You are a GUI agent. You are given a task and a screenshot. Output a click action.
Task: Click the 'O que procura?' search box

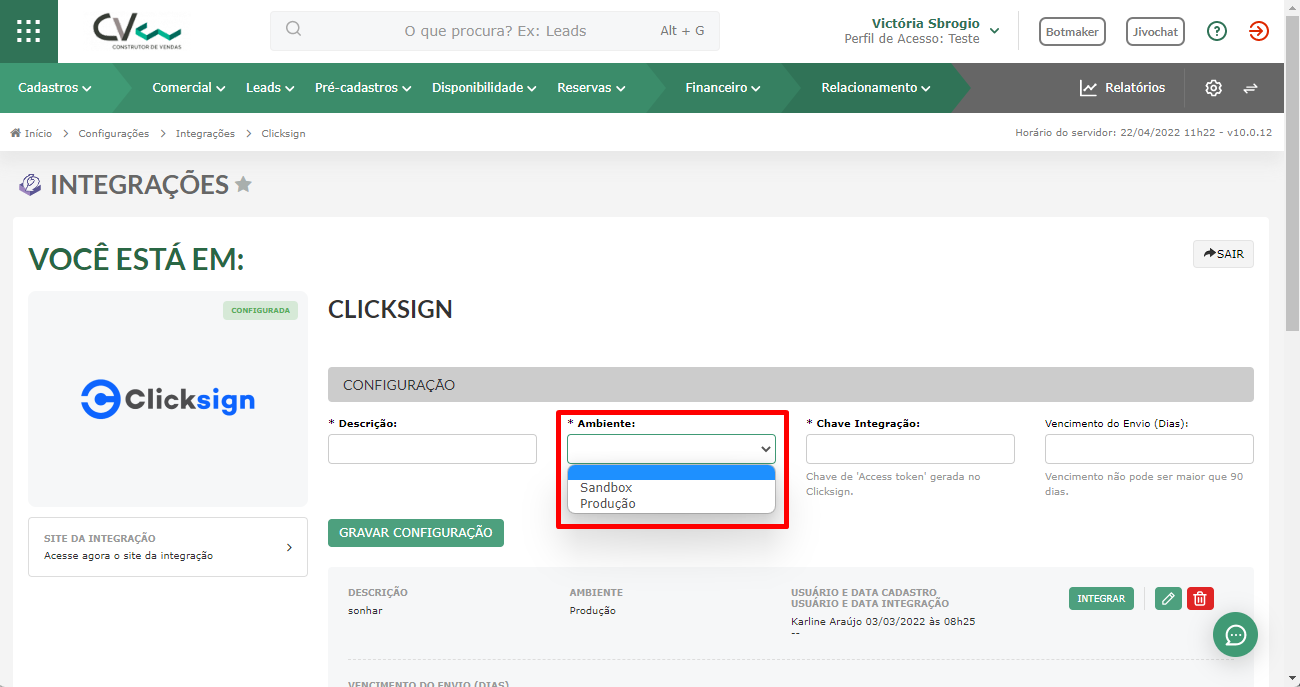tap(495, 31)
